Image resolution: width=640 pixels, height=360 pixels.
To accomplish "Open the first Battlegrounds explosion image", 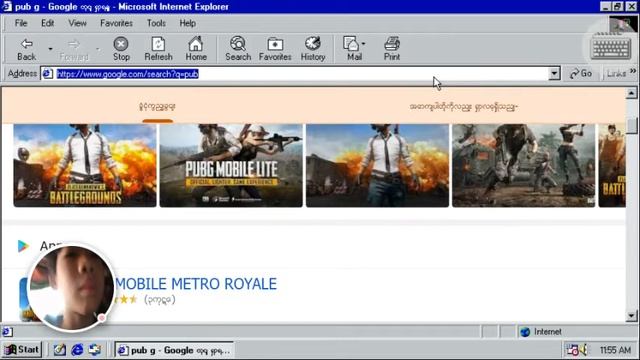I will [85, 165].
